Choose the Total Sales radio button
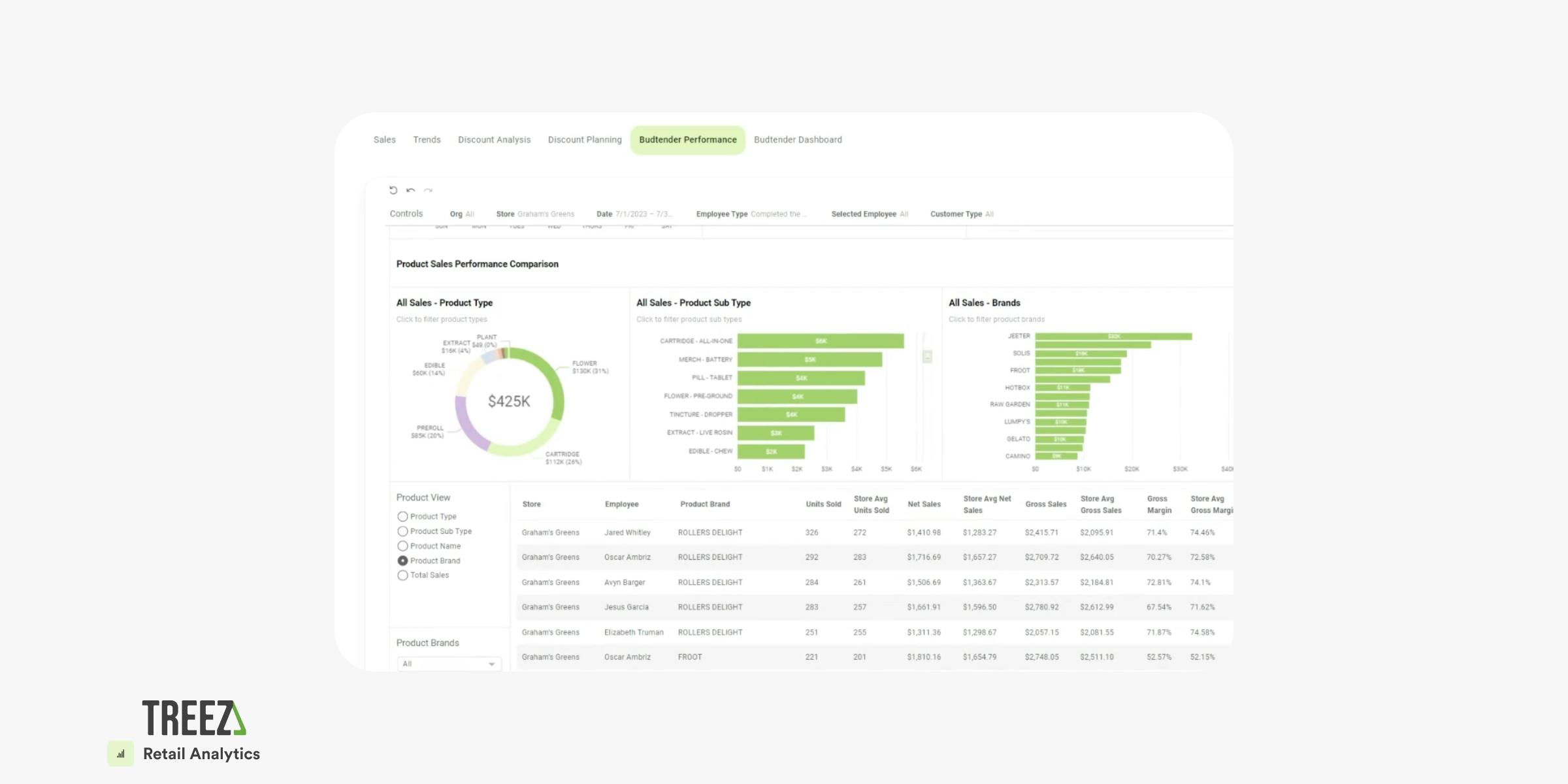 [402, 575]
